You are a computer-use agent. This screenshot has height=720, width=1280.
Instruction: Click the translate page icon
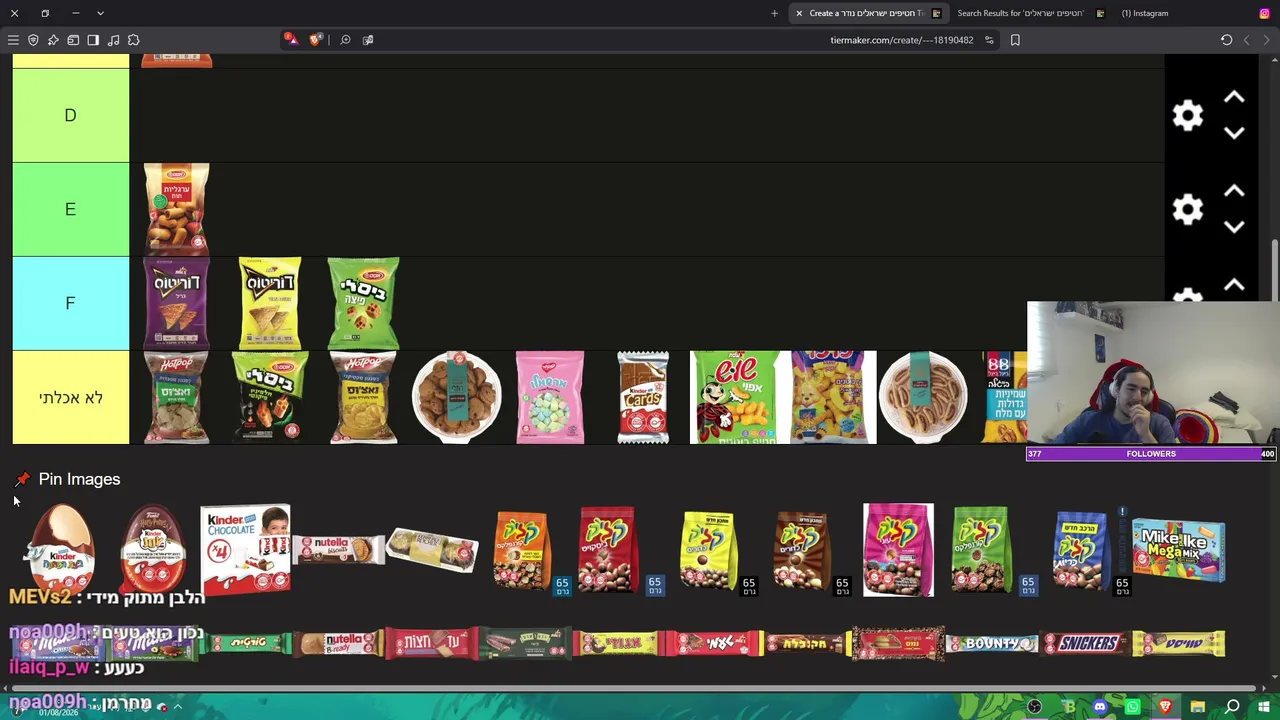[x=368, y=40]
